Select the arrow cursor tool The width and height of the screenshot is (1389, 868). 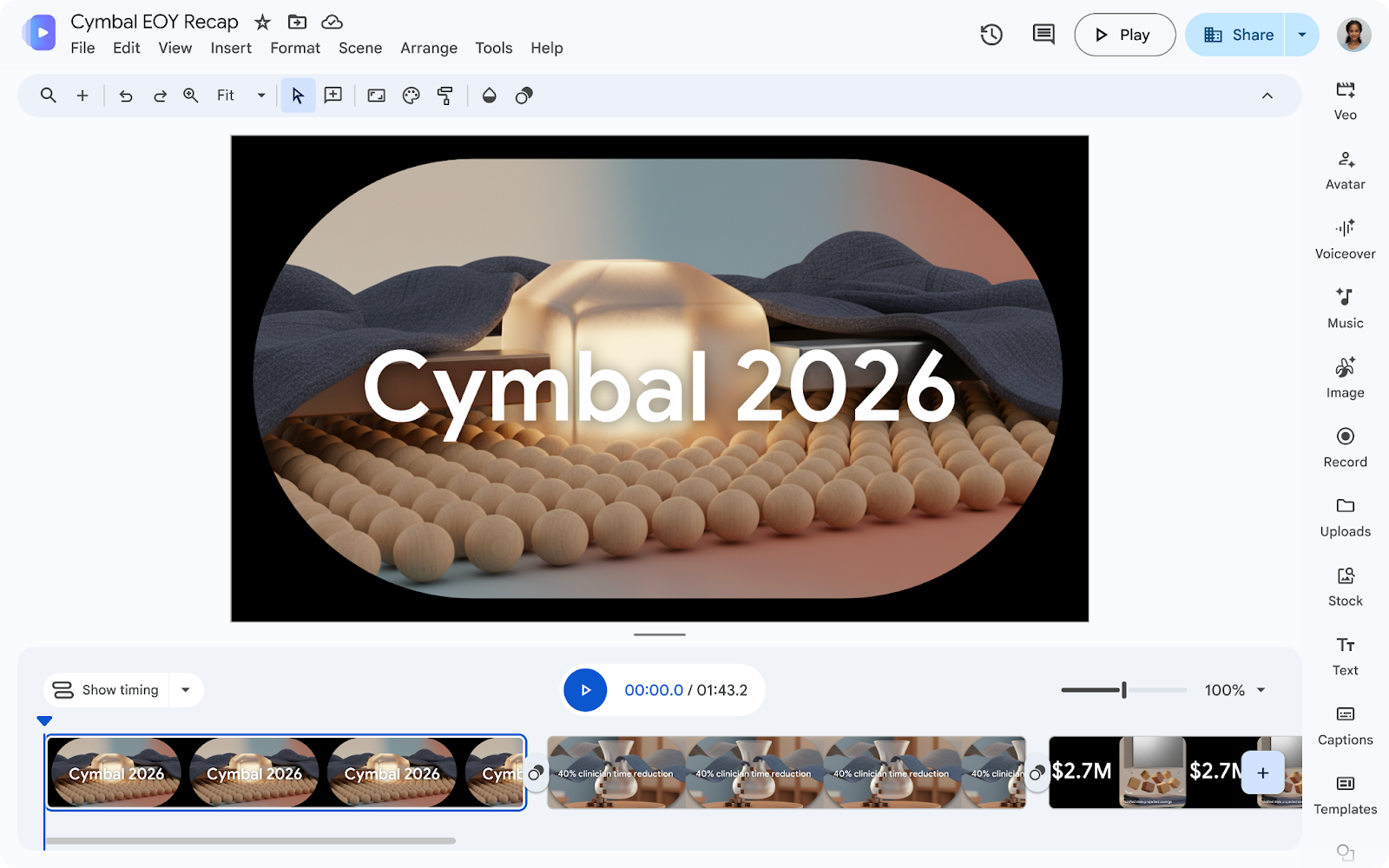click(x=298, y=95)
